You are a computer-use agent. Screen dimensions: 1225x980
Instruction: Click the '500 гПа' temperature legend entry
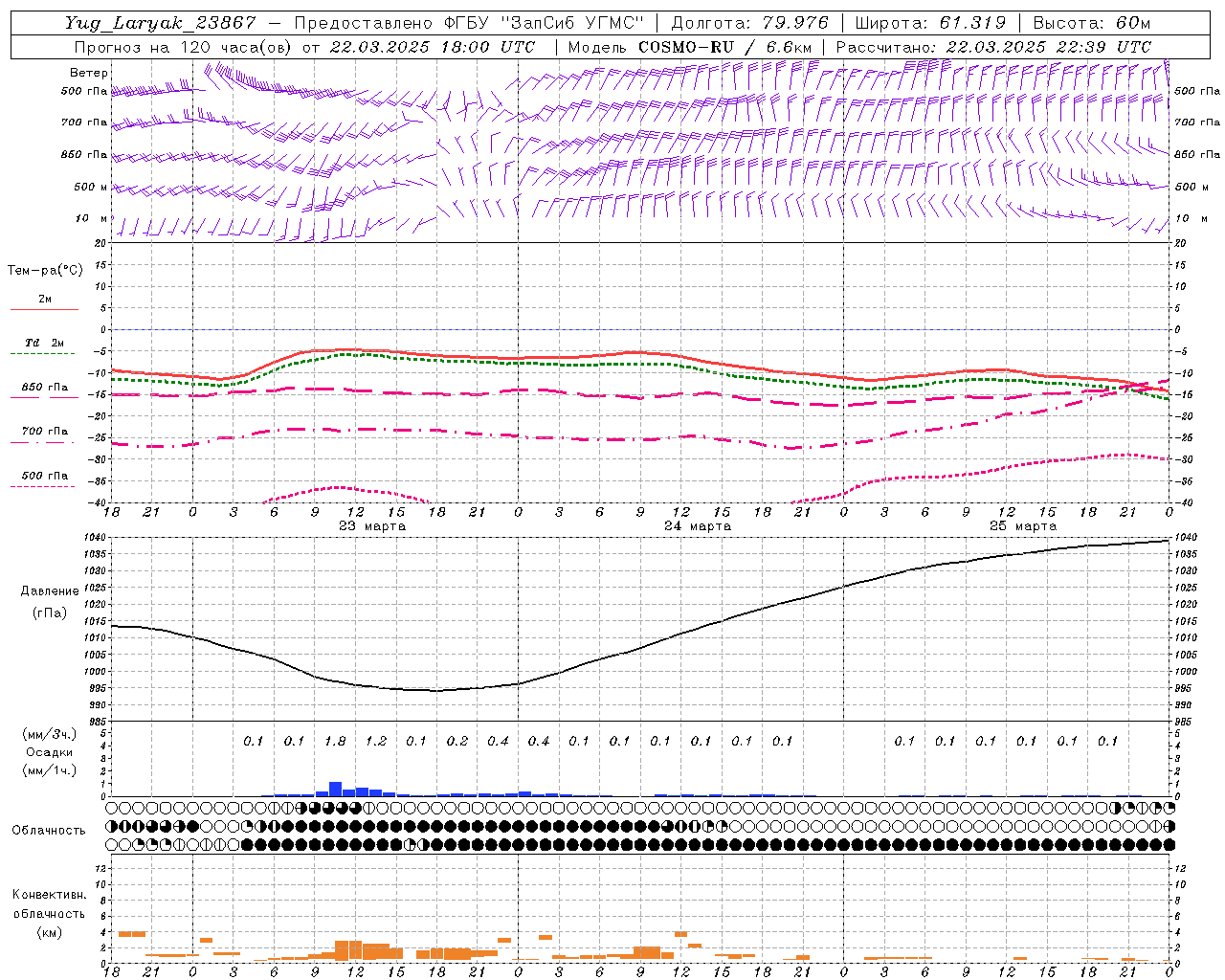(44, 475)
